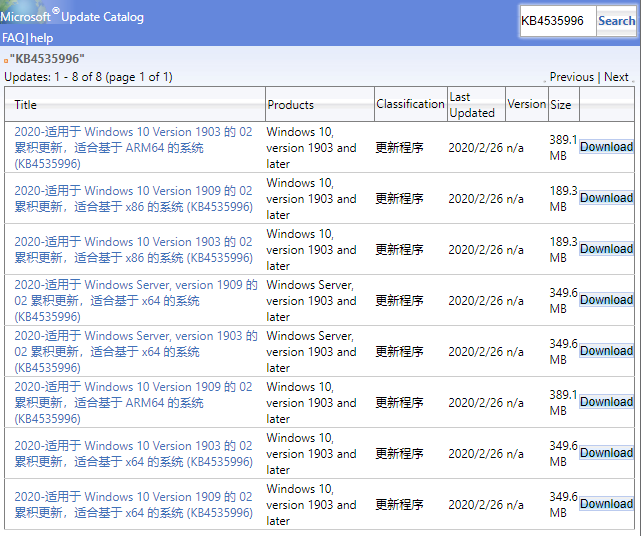The width and height of the screenshot is (641, 536).
Task: Download the Windows 10 1909 x64 update
Action: click(x=606, y=504)
